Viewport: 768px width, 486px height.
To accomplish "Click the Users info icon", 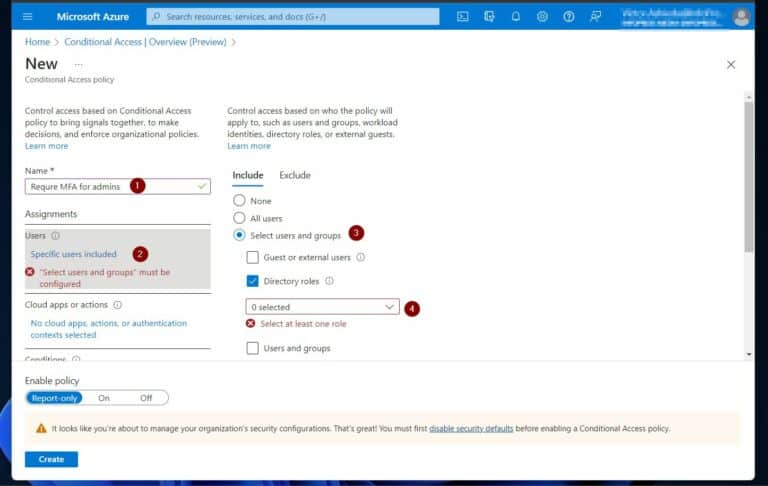I will (55, 236).
